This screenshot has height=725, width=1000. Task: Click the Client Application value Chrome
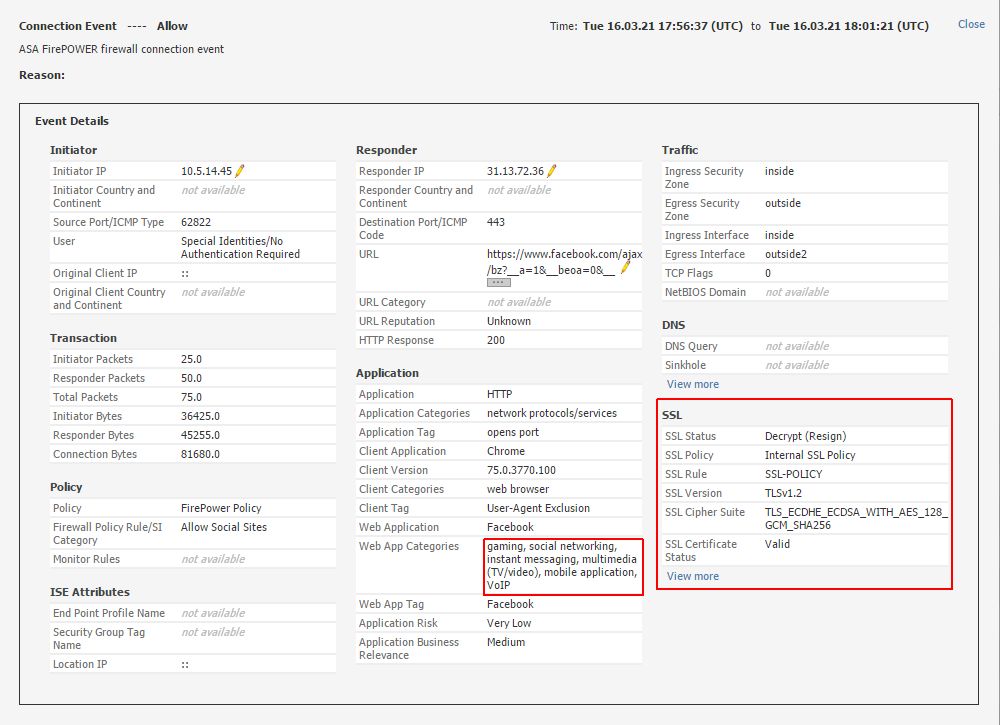click(x=506, y=451)
